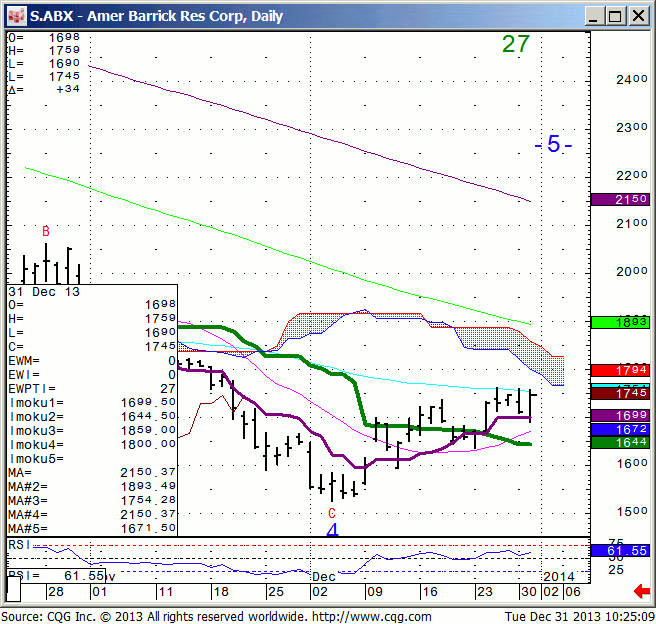Viewport: 656px width, 624px height.
Task: Click the 2014 year label on time axis
Action: pyautogui.click(x=560, y=577)
